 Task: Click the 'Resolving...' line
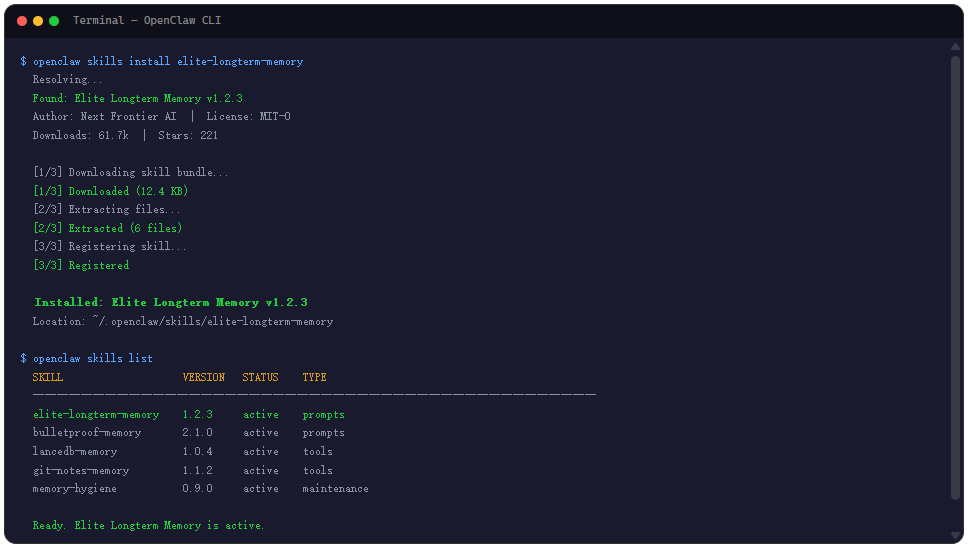pyautogui.click(x=68, y=80)
